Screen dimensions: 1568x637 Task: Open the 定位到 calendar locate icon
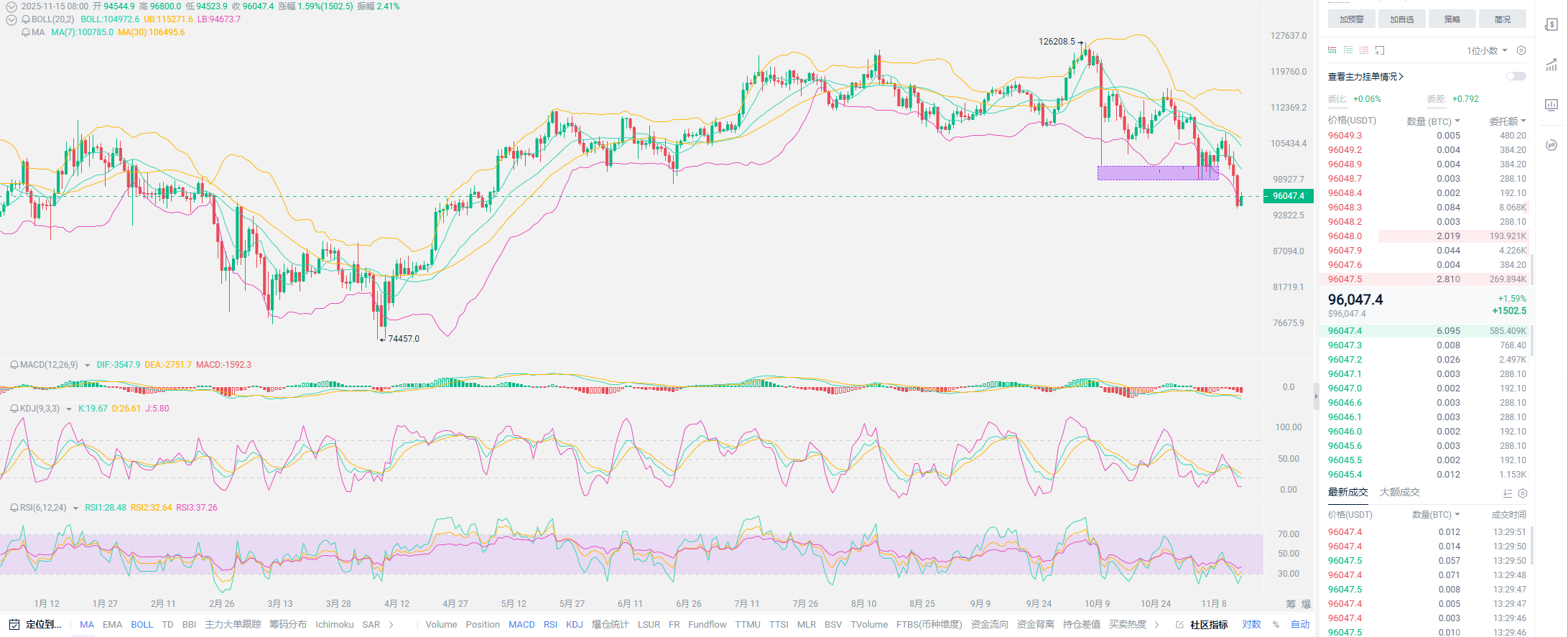click(x=14, y=625)
